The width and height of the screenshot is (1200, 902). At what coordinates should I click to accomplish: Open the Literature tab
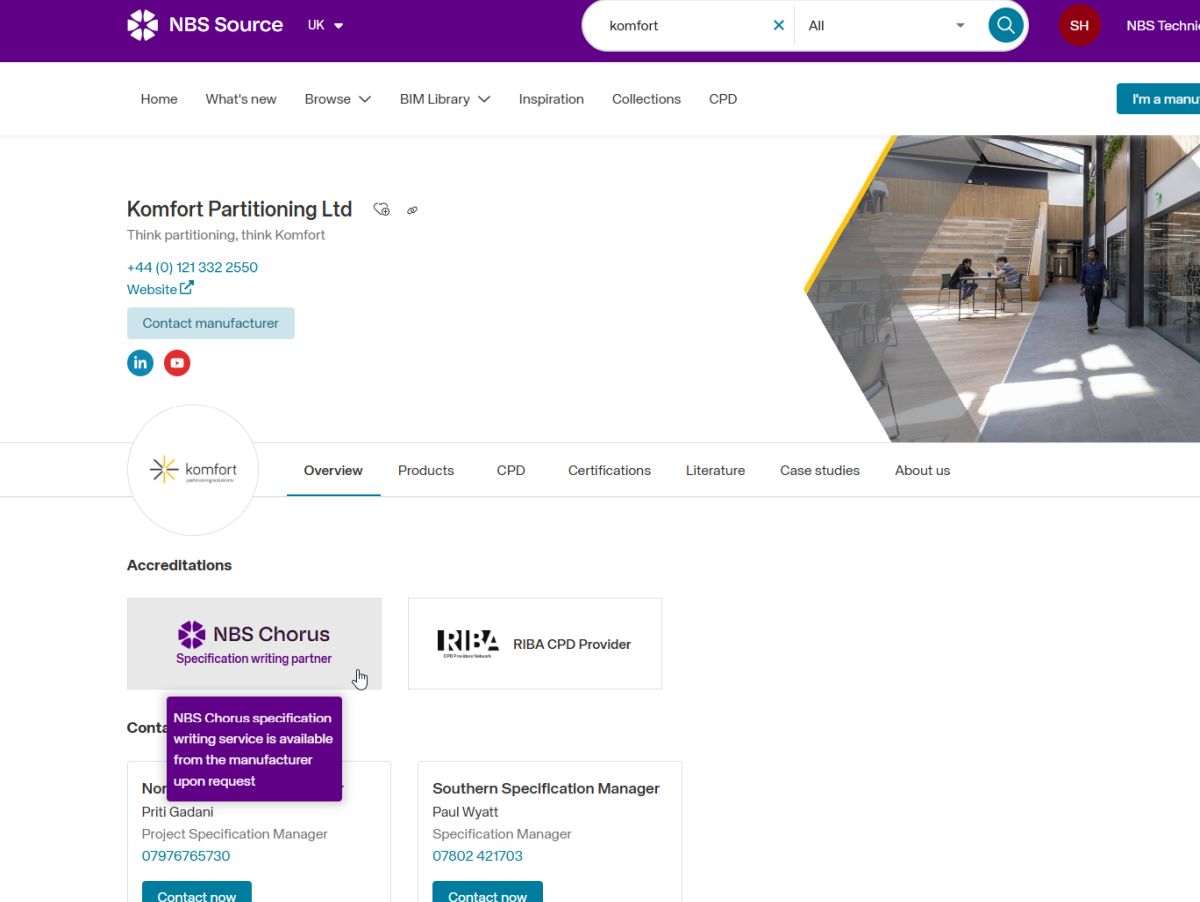(x=715, y=470)
